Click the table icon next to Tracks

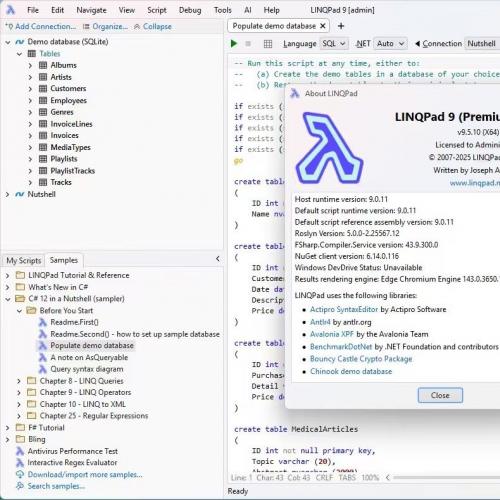tap(43, 182)
